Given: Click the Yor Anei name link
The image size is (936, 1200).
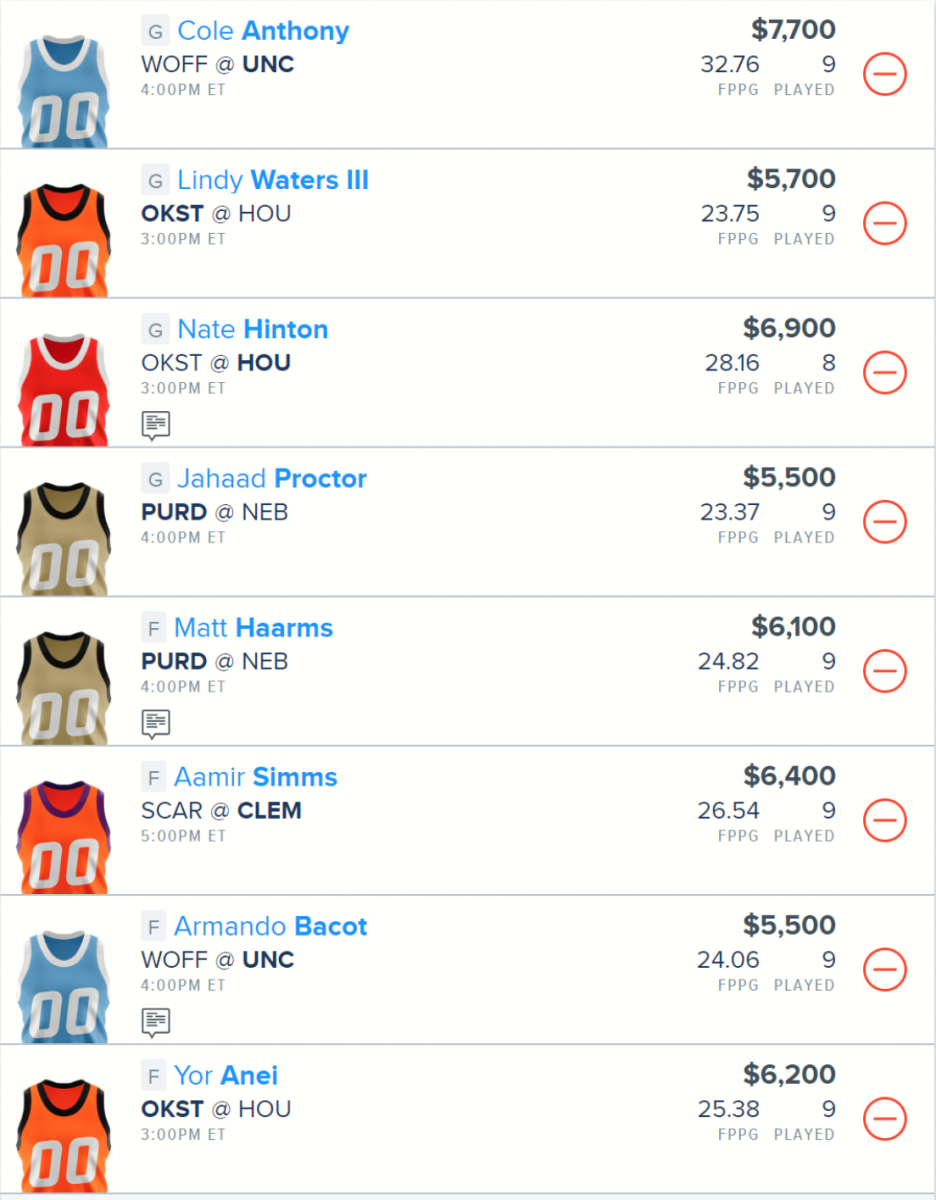Looking at the screenshot, I should coord(226,1076).
